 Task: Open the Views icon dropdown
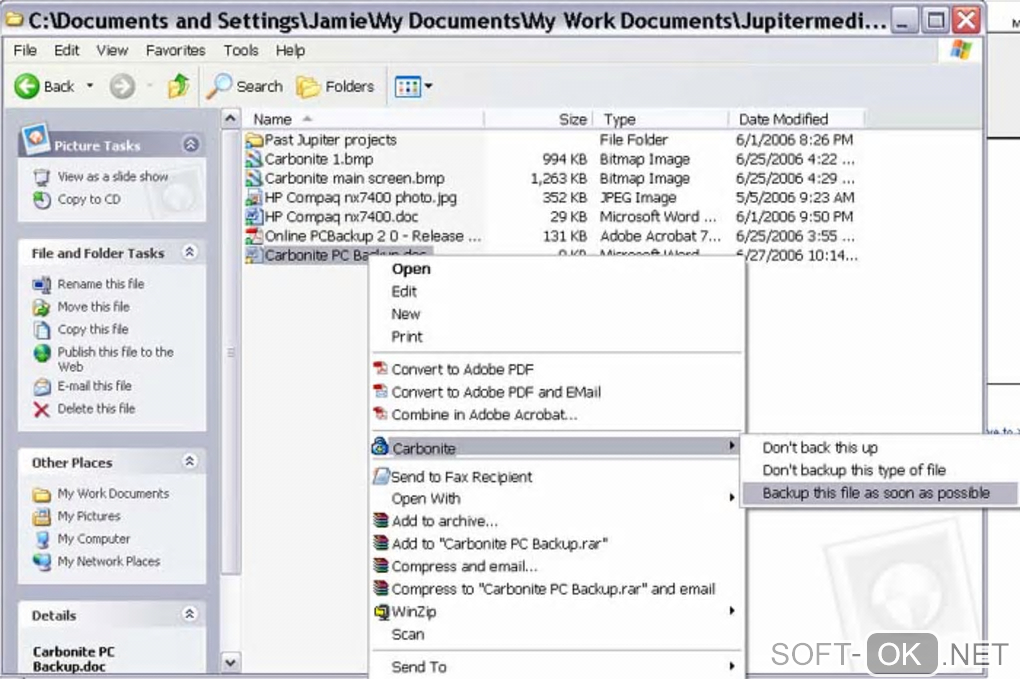[413, 87]
